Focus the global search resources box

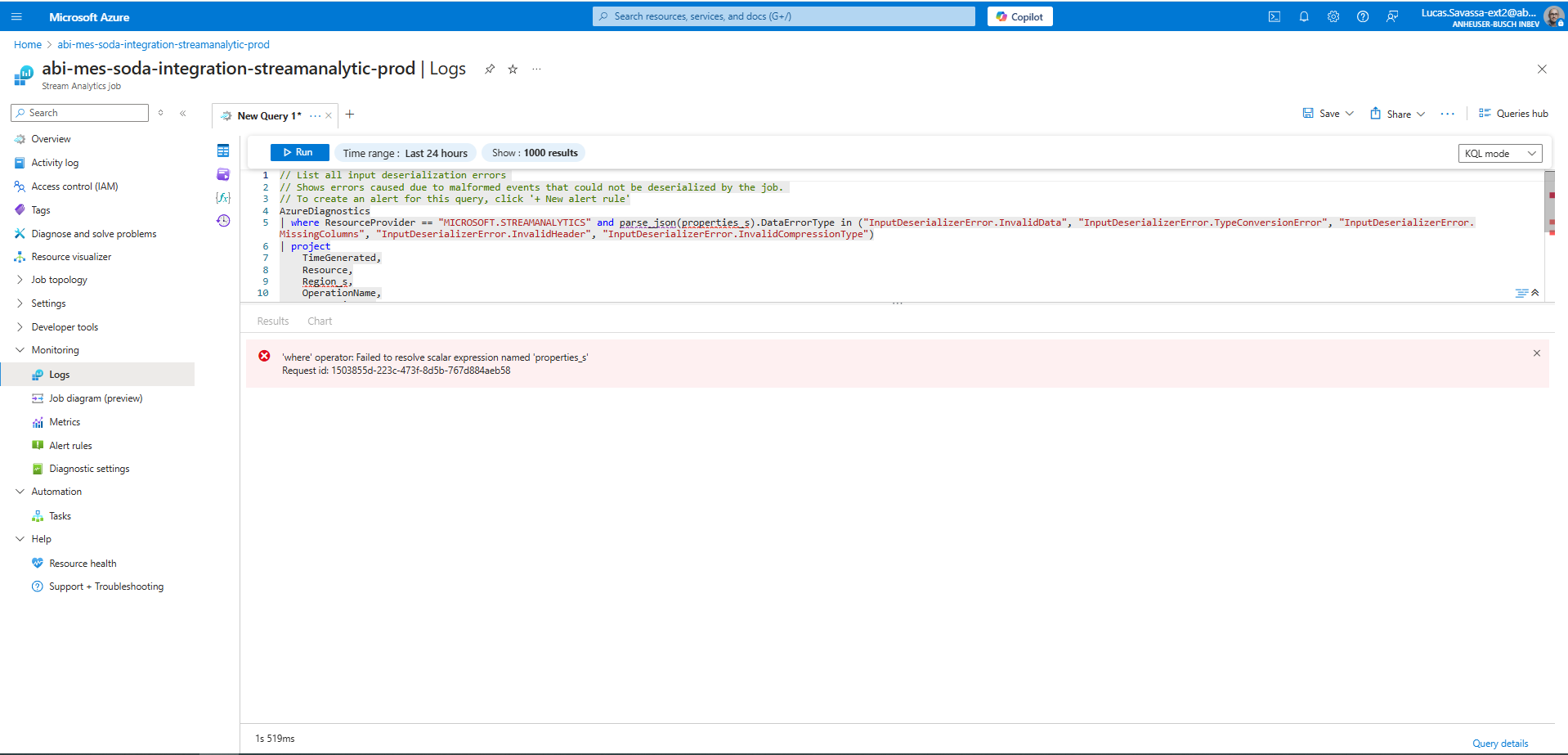(783, 16)
